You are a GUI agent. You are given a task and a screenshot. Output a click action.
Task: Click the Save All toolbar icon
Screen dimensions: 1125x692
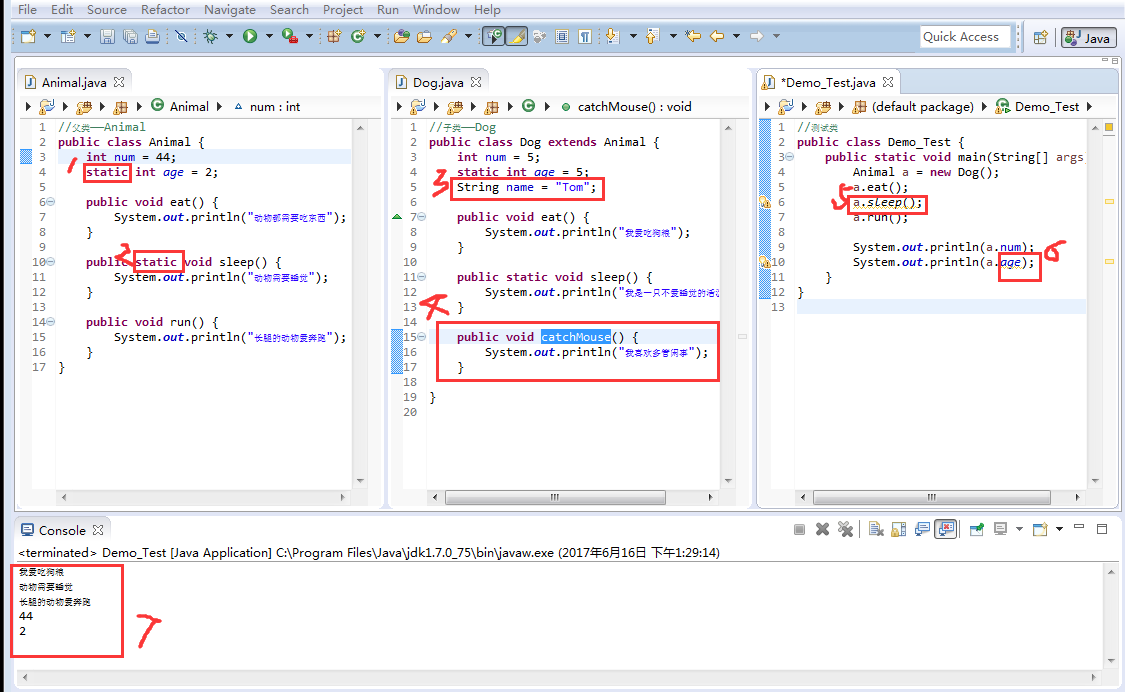click(130, 36)
